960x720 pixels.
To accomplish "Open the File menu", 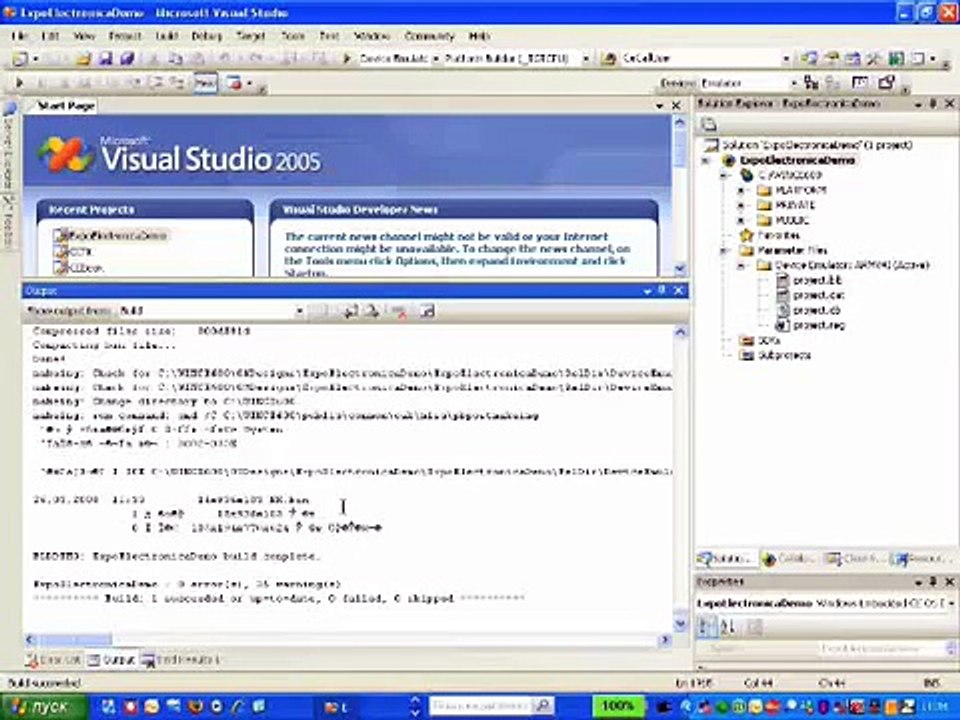I will click(x=20, y=36).
